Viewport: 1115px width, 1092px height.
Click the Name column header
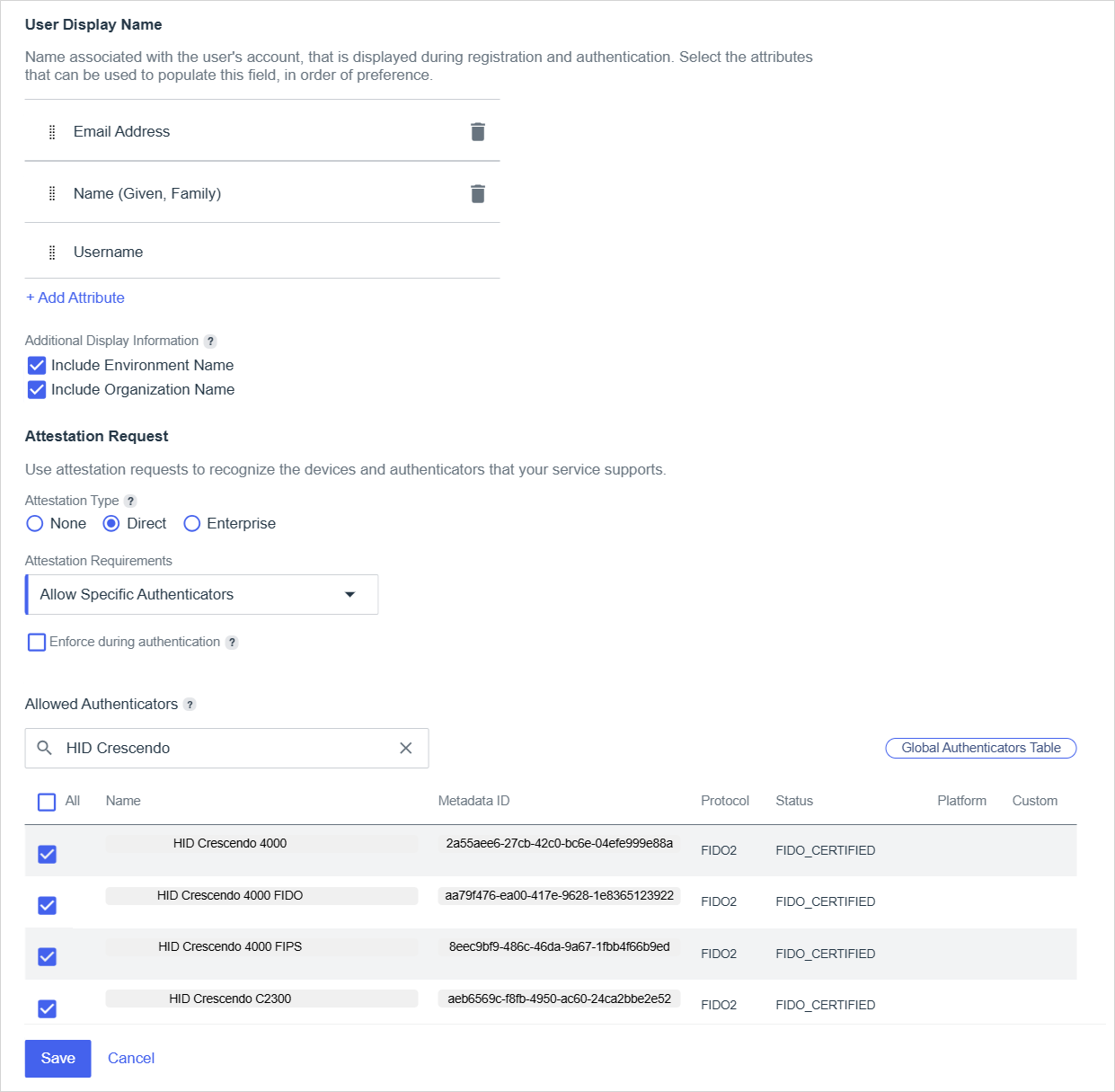[x=123, y=801]
